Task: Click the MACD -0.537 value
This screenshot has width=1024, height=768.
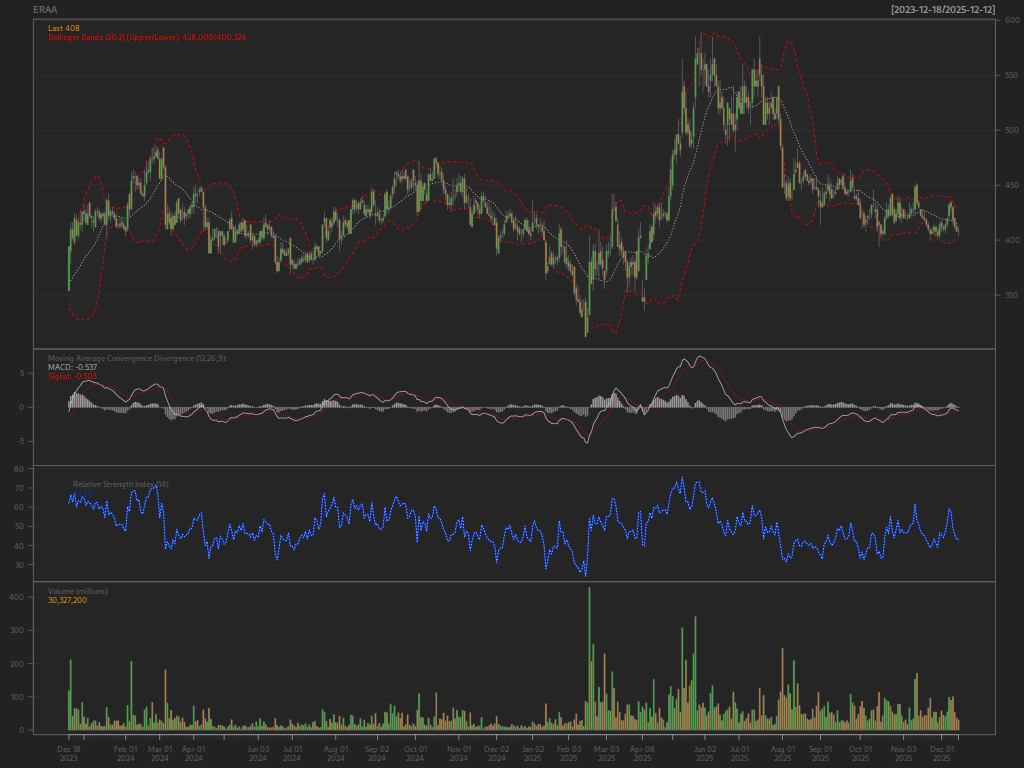Action: pos(72,367)
